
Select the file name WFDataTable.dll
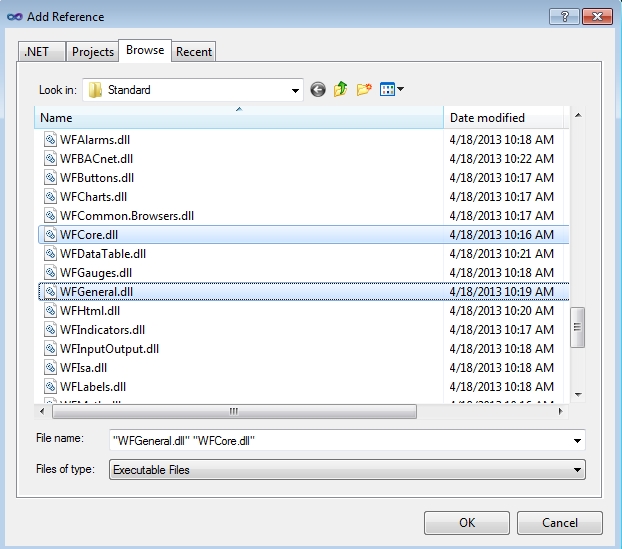(103, 254)
